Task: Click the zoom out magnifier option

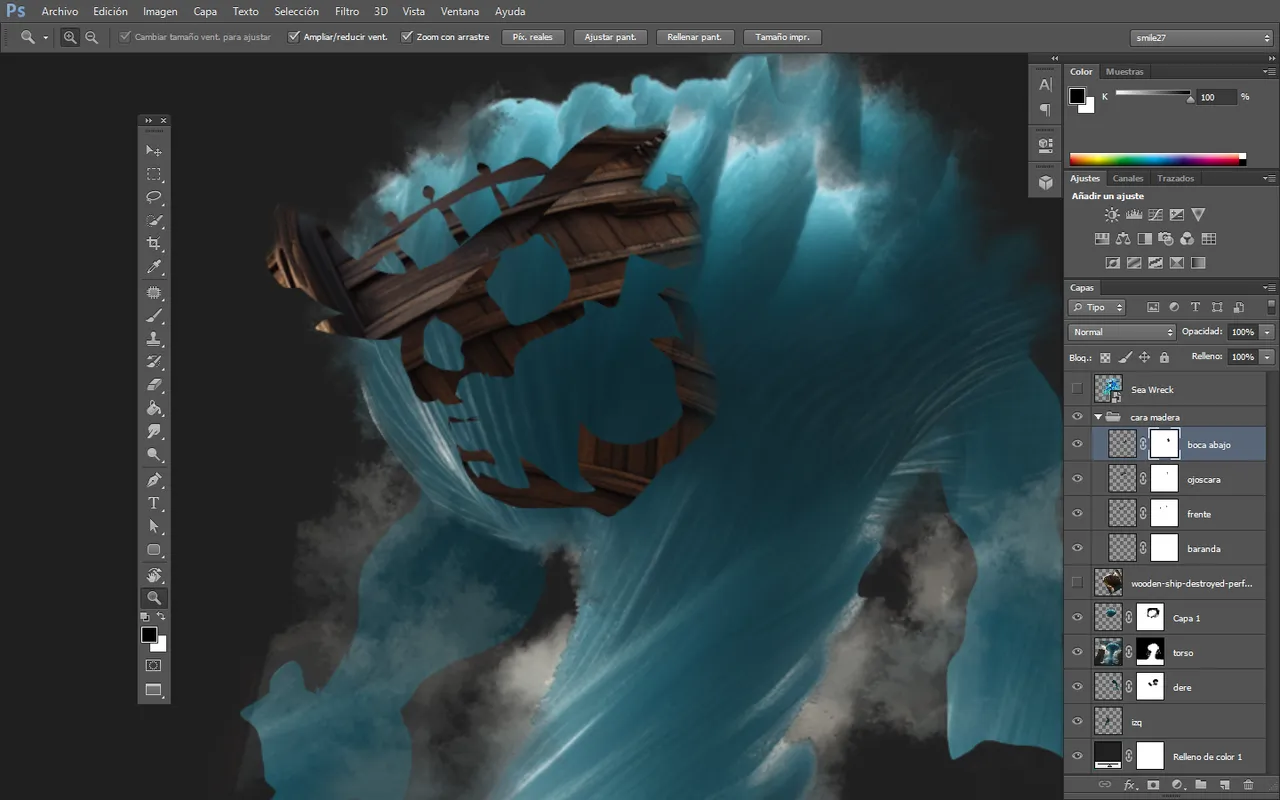Action: (91, 37)
